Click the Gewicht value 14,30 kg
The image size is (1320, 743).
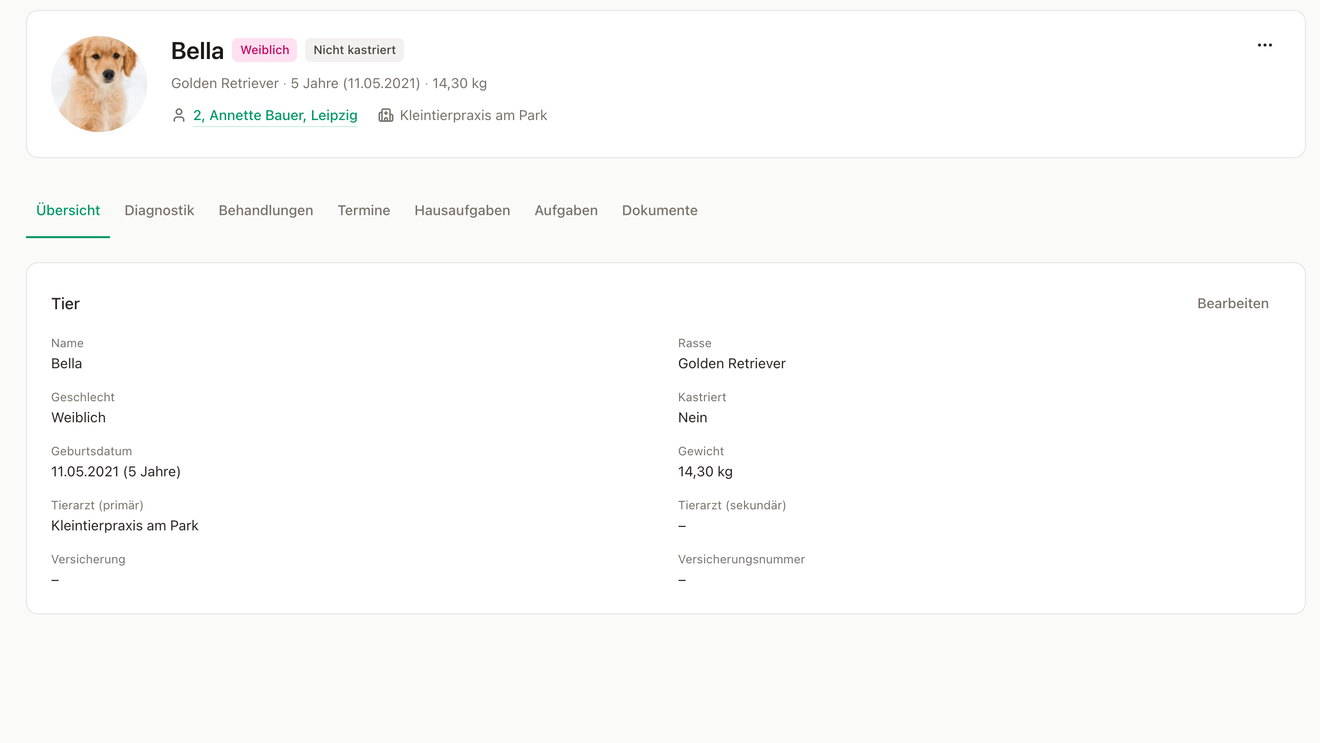[x=705, y=471]
